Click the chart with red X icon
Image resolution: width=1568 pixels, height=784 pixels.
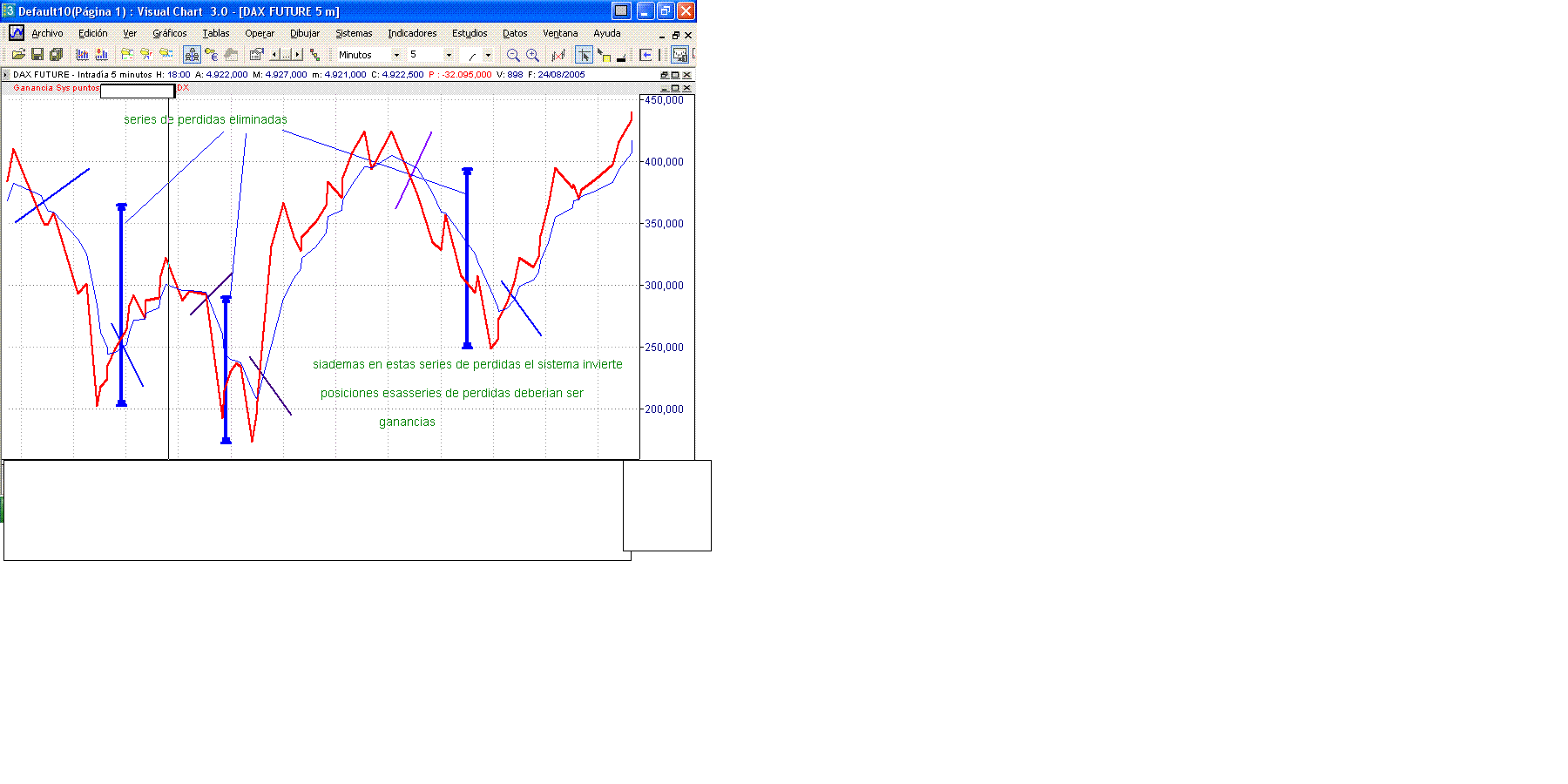tap(558, 55)
